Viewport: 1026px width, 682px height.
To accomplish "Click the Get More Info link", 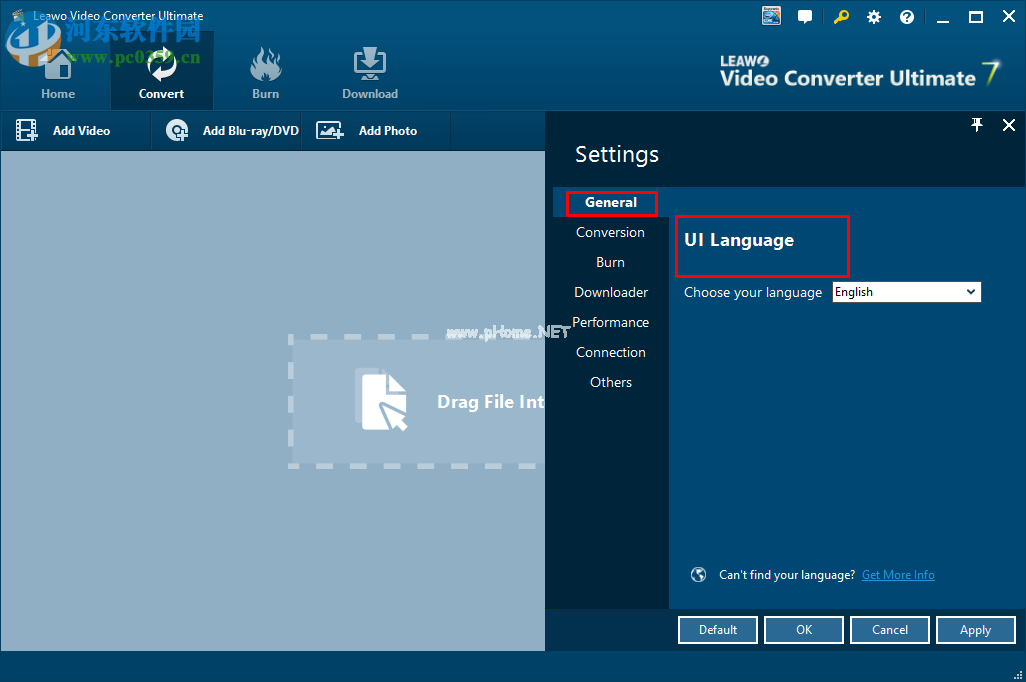I will click(x=898, y=574).
